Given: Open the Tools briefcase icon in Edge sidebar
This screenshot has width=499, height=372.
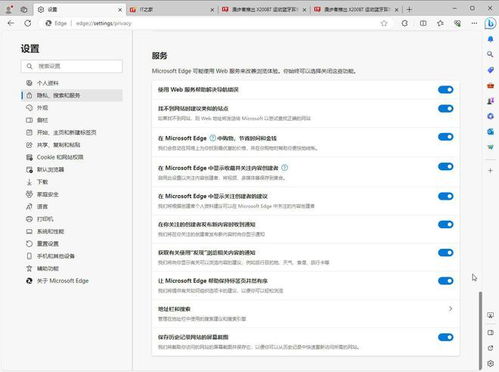Looking at the screenshot, I should pos(490,86).
